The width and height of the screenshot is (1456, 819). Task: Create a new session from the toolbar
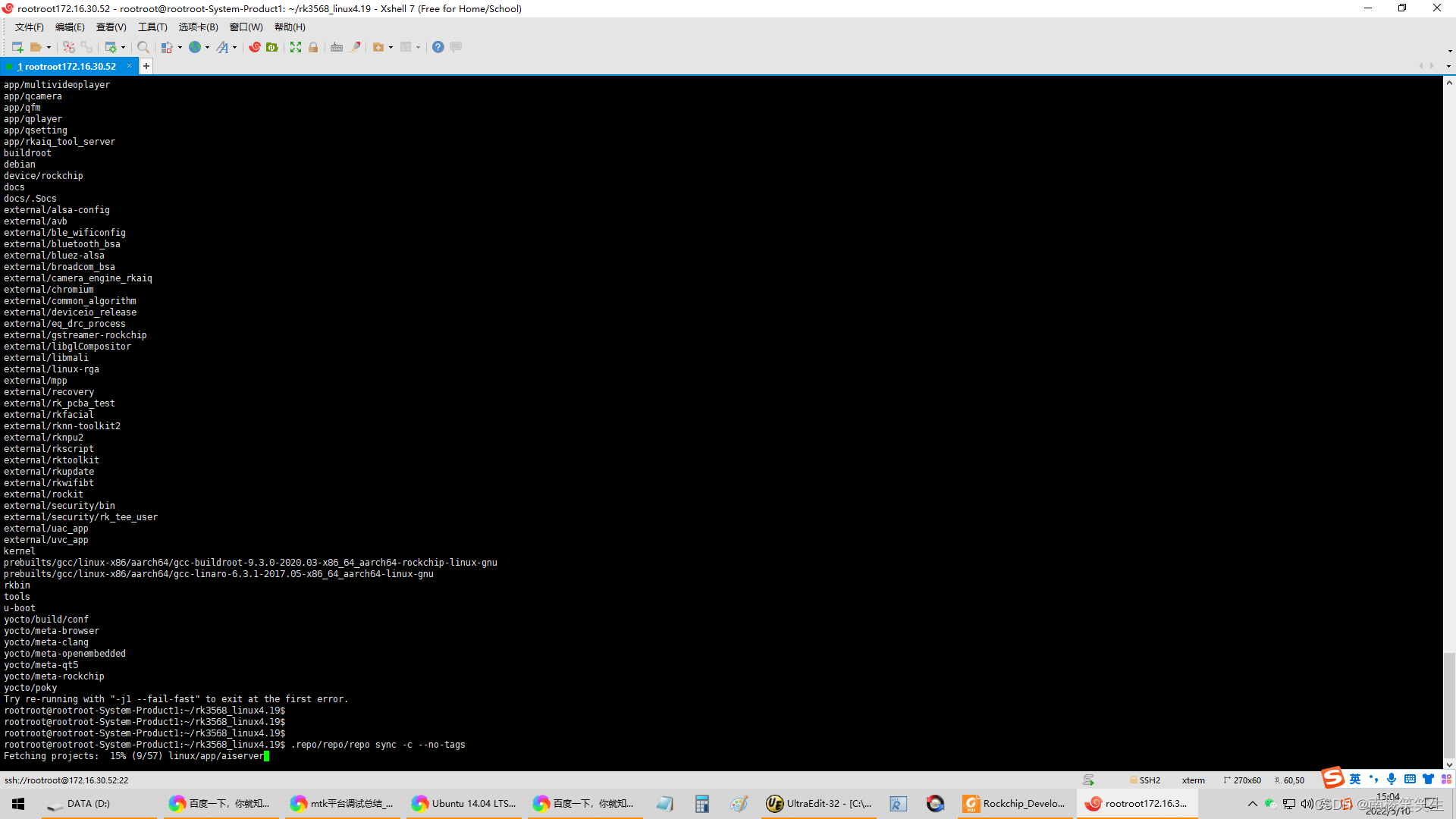(x=17, y=47)
